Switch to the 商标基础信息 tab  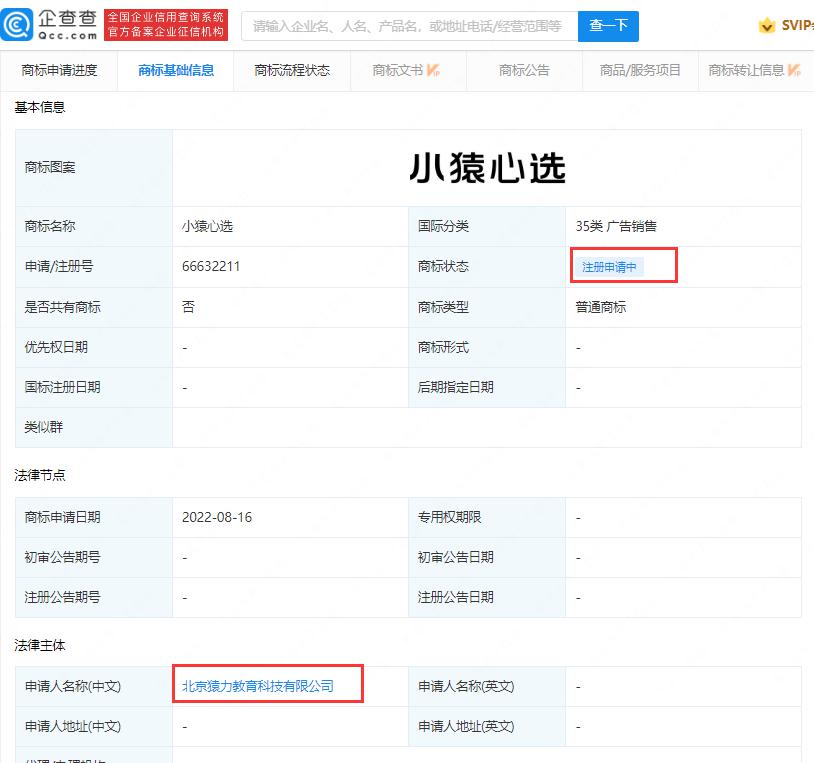[x=176, y=71]
